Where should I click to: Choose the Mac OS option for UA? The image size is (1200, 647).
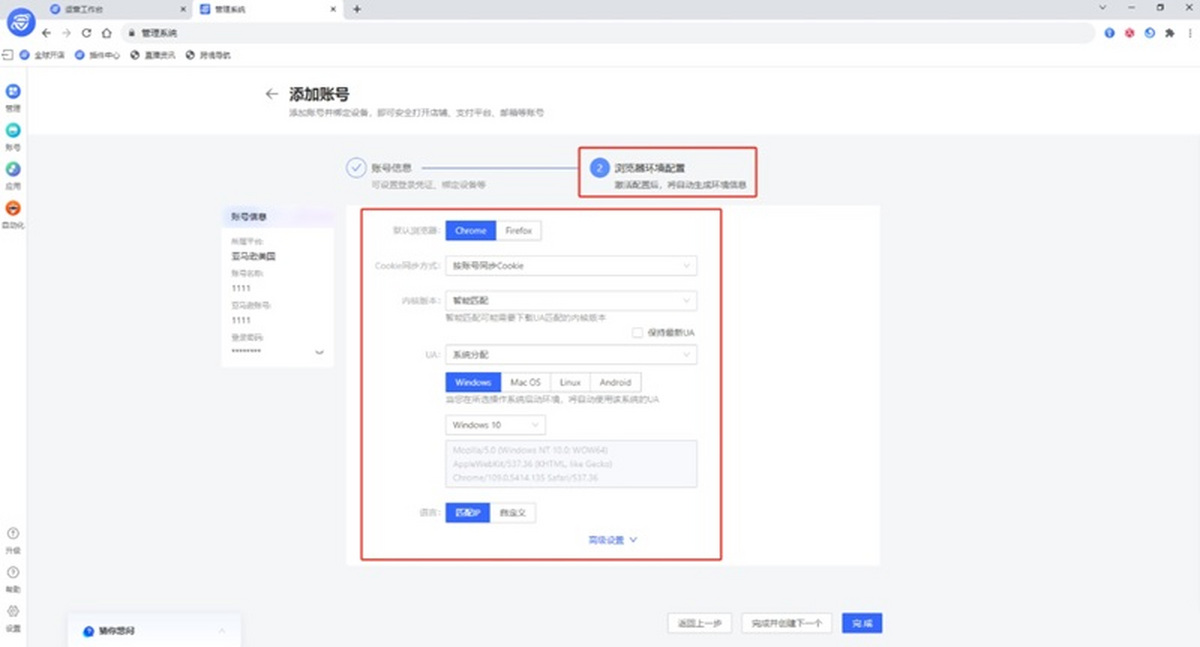click(x=525, y=382)
